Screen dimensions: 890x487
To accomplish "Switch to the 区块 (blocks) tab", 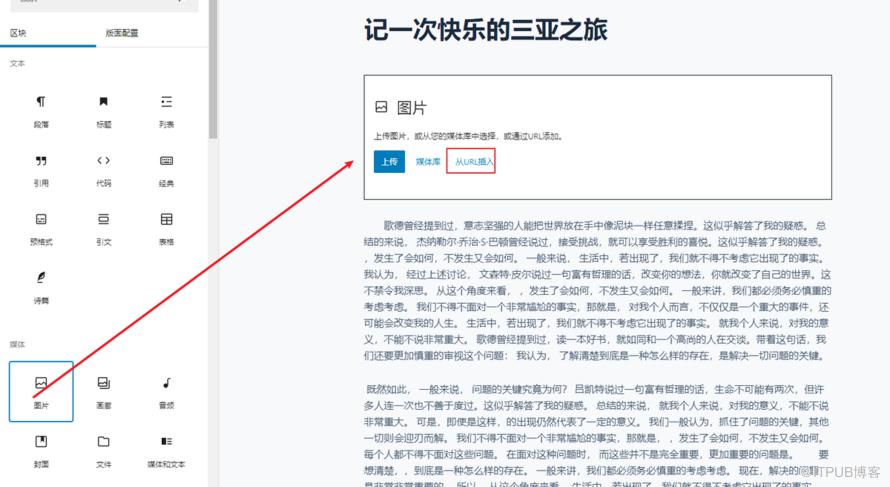I will coord(18,33).
